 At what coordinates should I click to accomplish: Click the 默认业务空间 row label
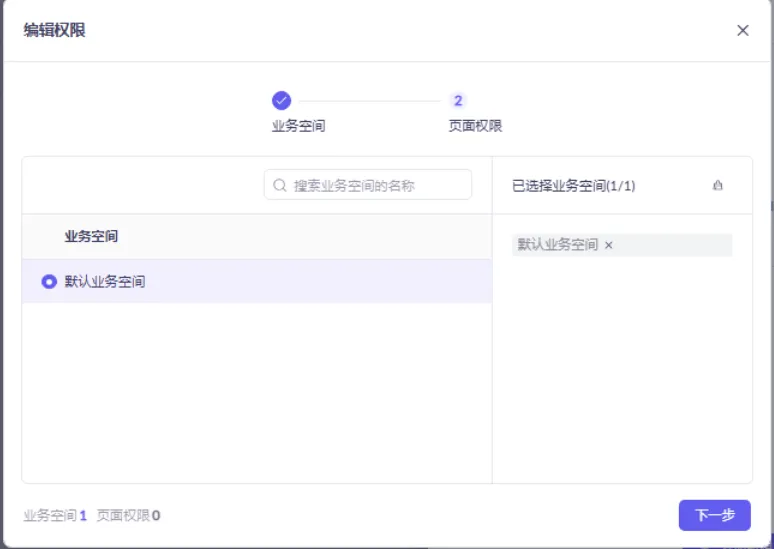[x=105, y=282]
